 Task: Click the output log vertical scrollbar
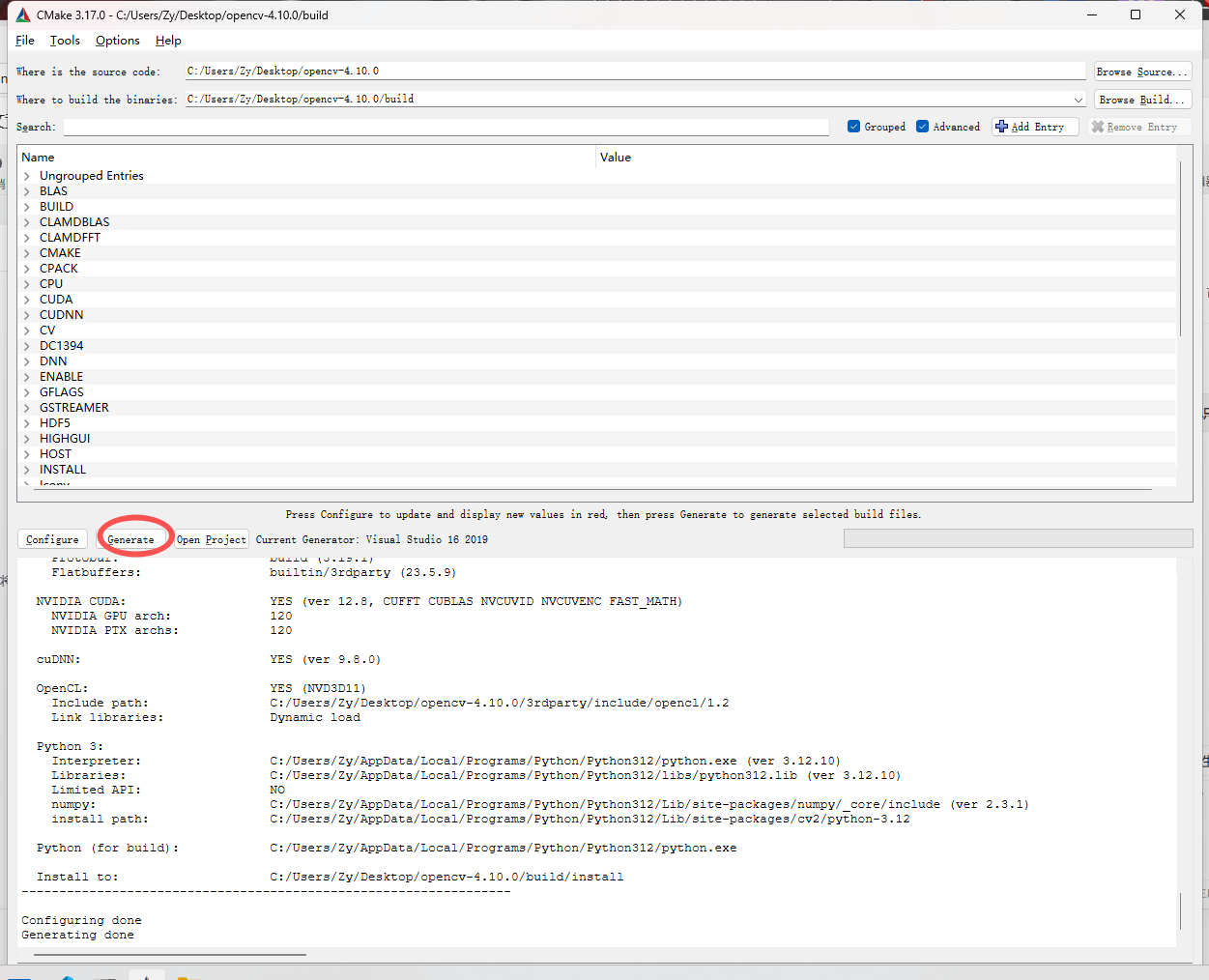(1181, 912)
